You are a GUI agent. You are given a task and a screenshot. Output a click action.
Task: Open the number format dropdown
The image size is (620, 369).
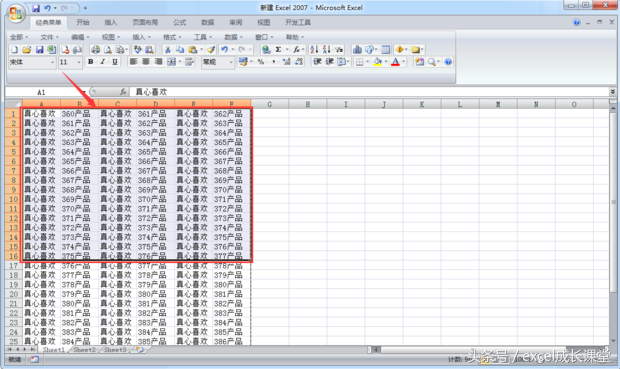pos(231,62)
